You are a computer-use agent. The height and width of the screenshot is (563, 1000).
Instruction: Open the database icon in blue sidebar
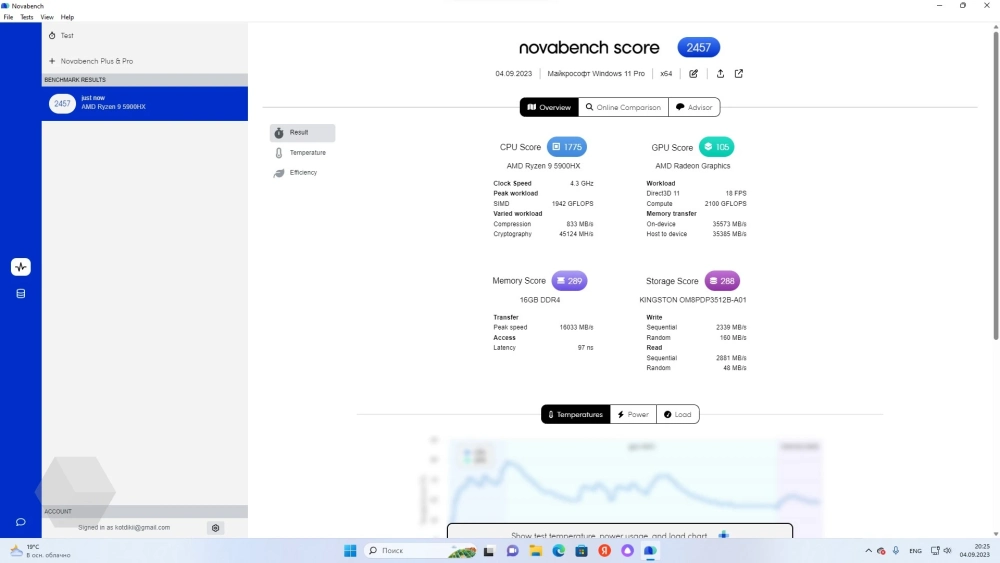pyautogui.click(x=20, y=294)
